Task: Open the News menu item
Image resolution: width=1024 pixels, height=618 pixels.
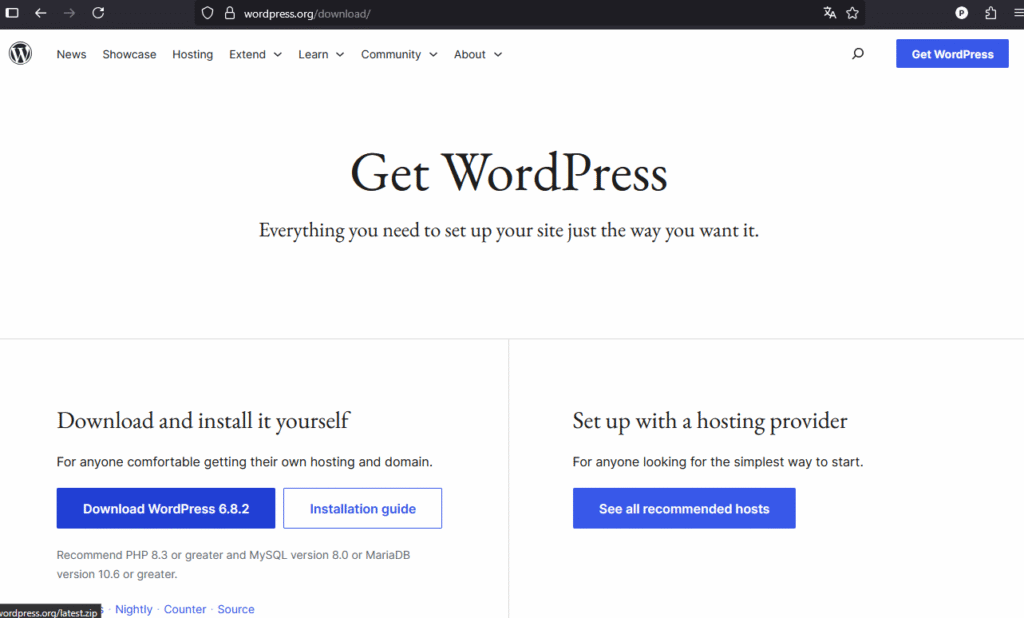Action: click(x=71, y=54)
